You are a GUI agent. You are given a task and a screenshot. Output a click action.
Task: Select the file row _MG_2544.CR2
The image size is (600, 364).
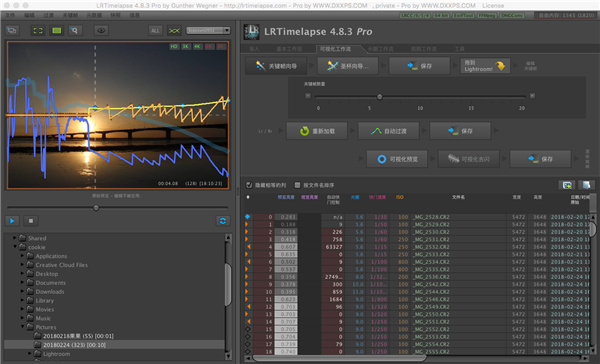(417, 292)
